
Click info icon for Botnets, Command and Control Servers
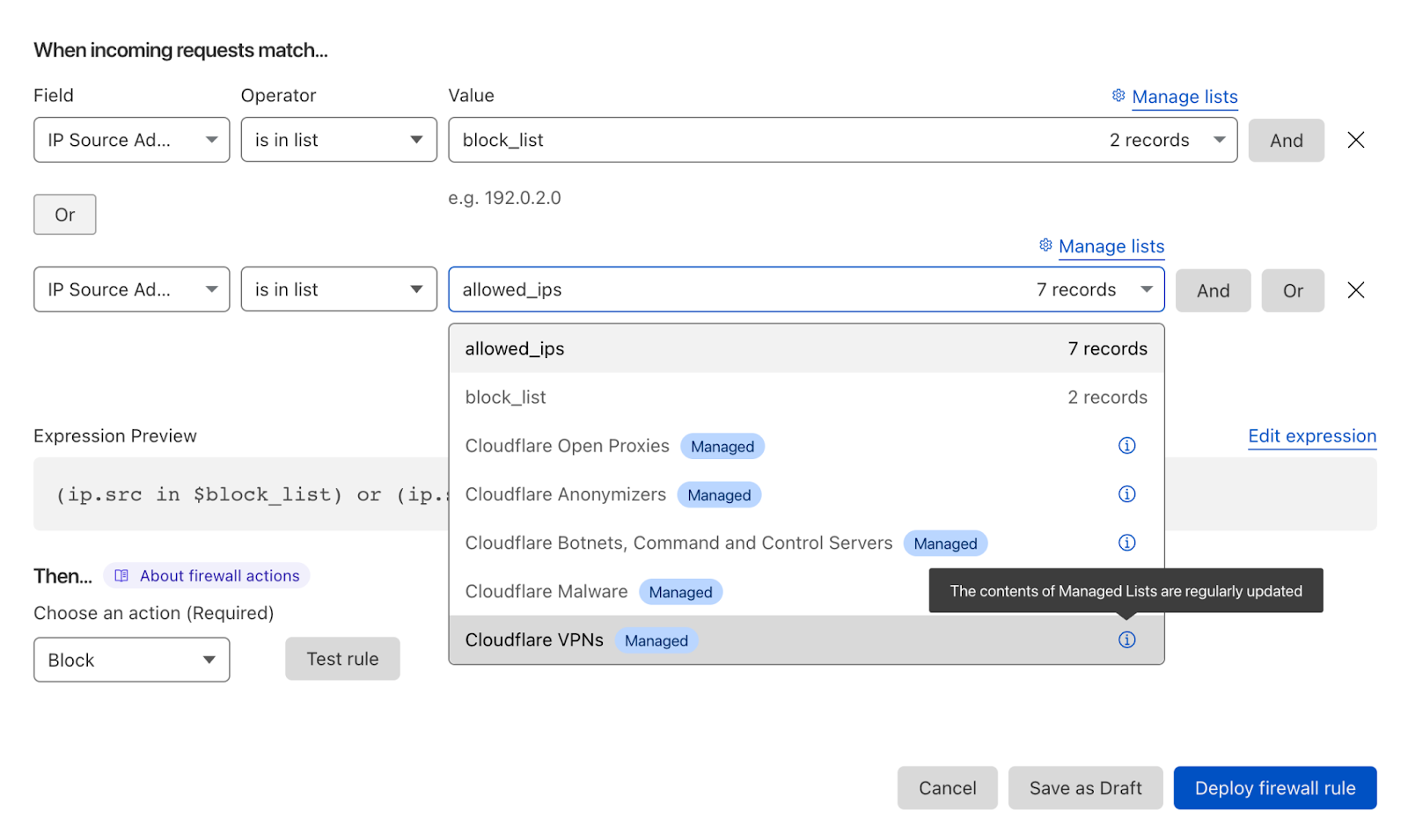coord(1126,543)
